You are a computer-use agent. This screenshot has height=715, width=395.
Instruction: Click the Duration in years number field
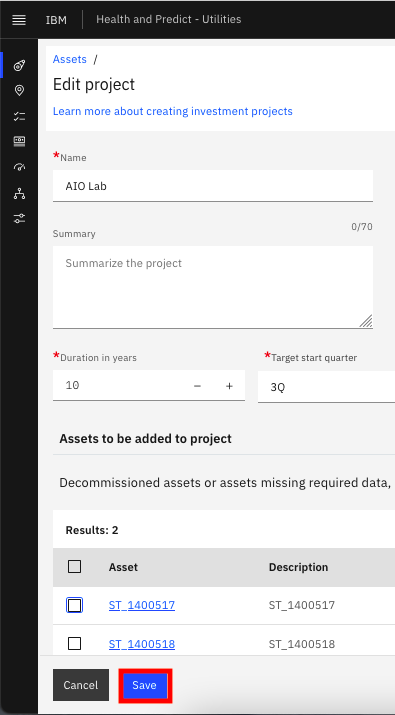tap(149, 385)
